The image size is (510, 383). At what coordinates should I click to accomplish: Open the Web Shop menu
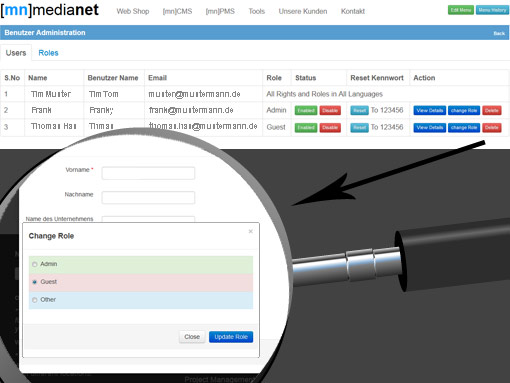tap(133, 11)
